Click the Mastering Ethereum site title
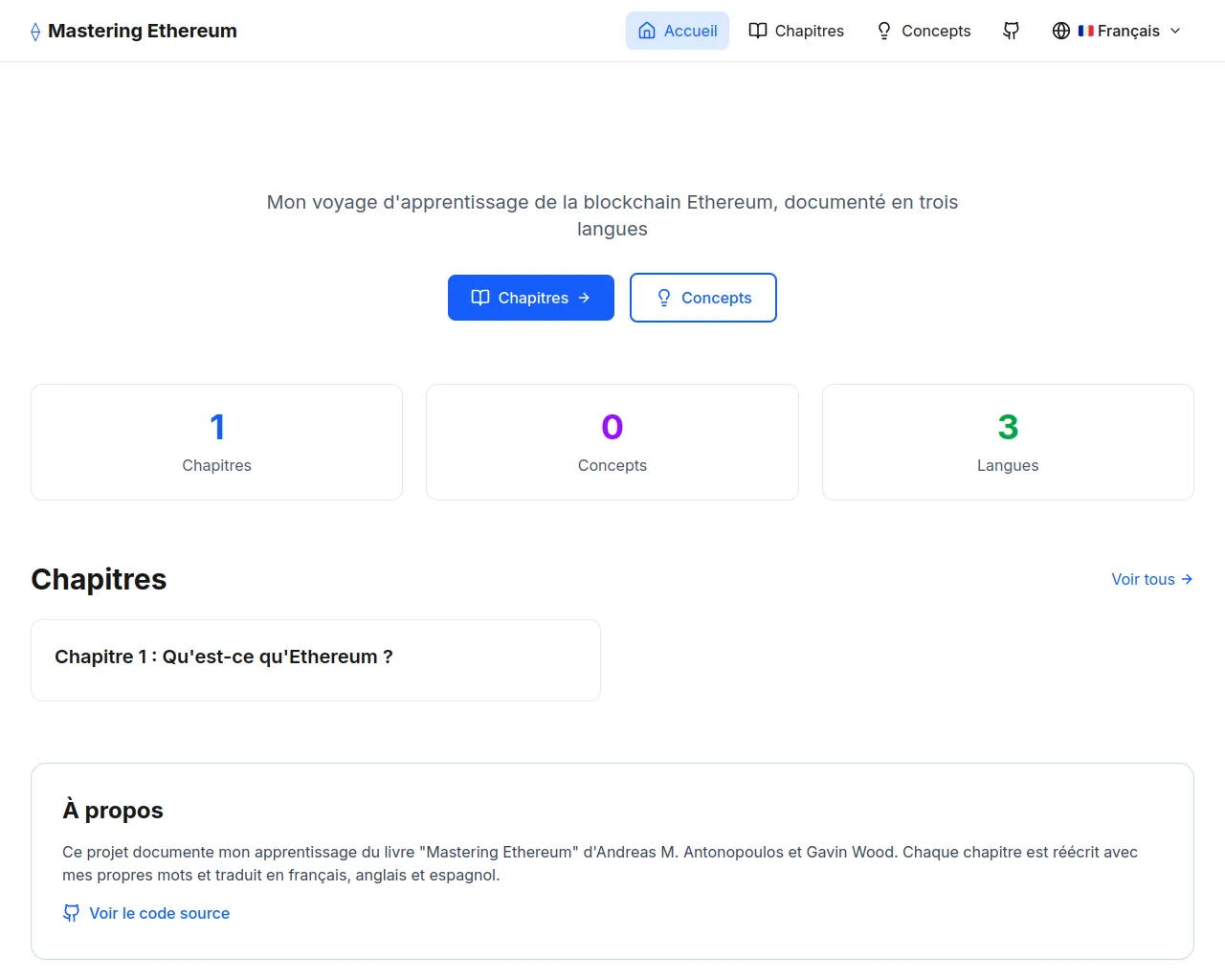This screenshot has height=980, width=1225. pos(143,31)
